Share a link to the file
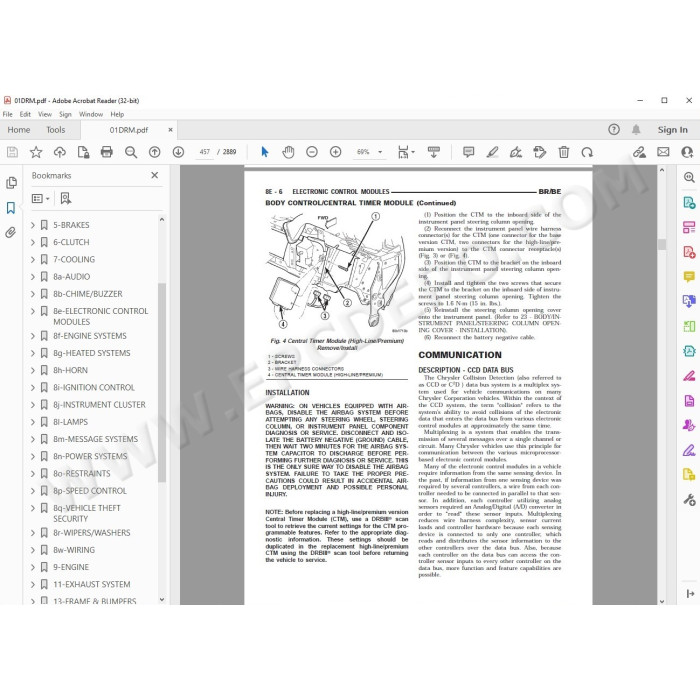Viewport: 700px width, 700px height. [639, 152]
